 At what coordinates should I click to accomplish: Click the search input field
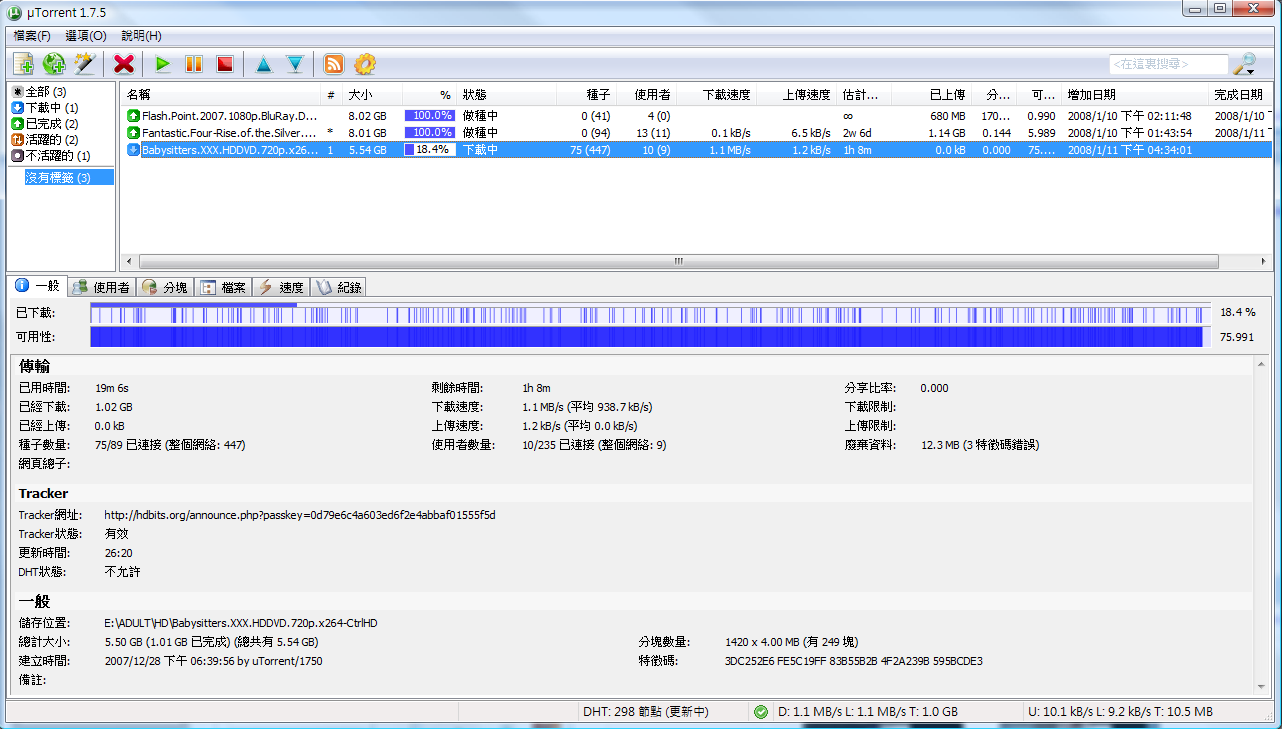pyautogui.click(x=1168, y=64)
